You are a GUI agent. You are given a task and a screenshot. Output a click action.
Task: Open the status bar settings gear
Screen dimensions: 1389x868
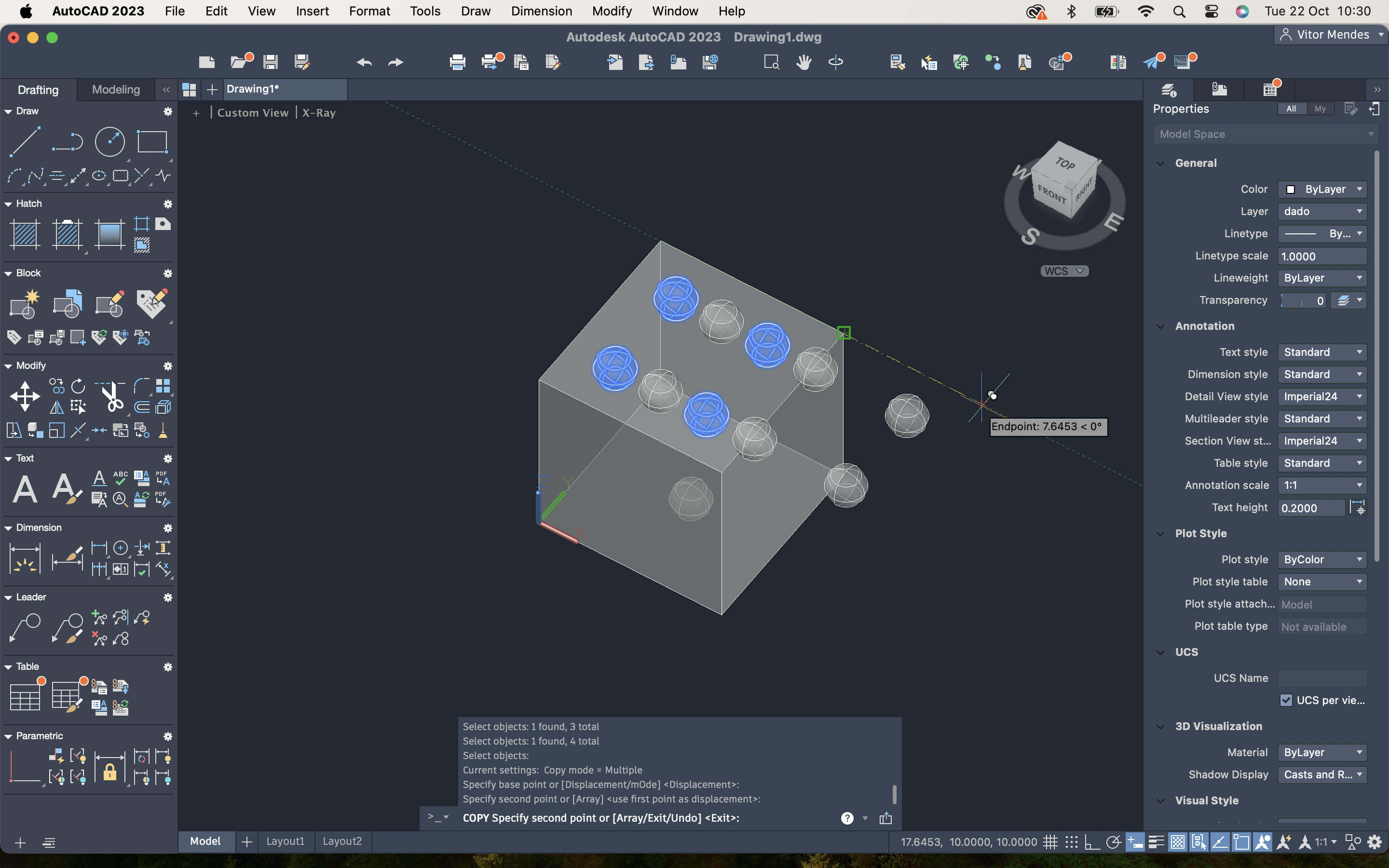pos(1375,842)
